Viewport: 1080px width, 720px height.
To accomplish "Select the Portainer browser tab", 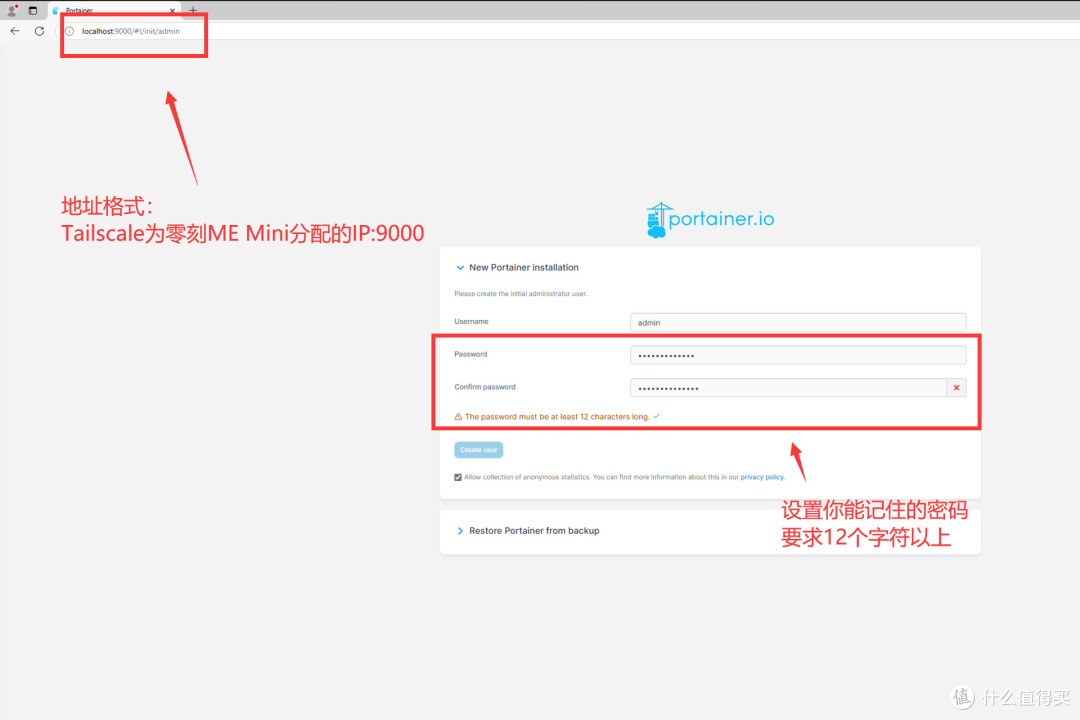I will pos(114,10).
